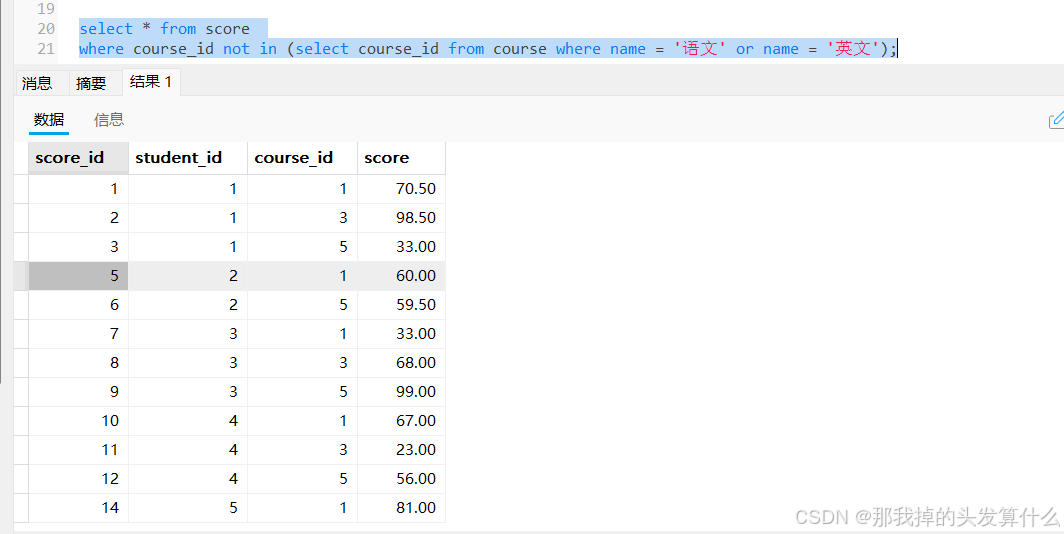Viewport: 1064px width, 534px height.
Task: Click the student_id column header
Action: click(x=188, y=158)
